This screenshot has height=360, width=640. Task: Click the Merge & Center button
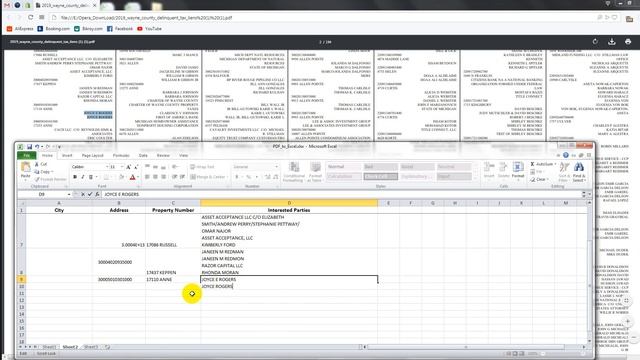click(x=208, y=177)
